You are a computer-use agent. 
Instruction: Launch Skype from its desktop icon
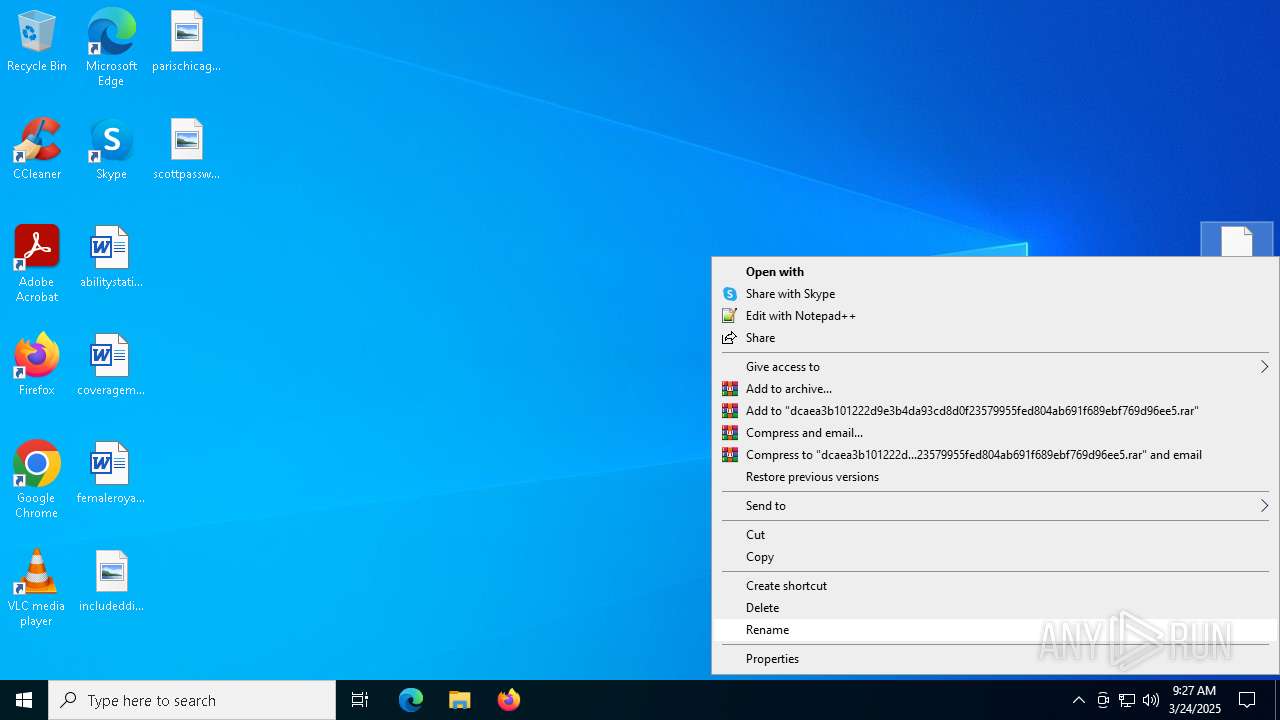click(111, 150)
